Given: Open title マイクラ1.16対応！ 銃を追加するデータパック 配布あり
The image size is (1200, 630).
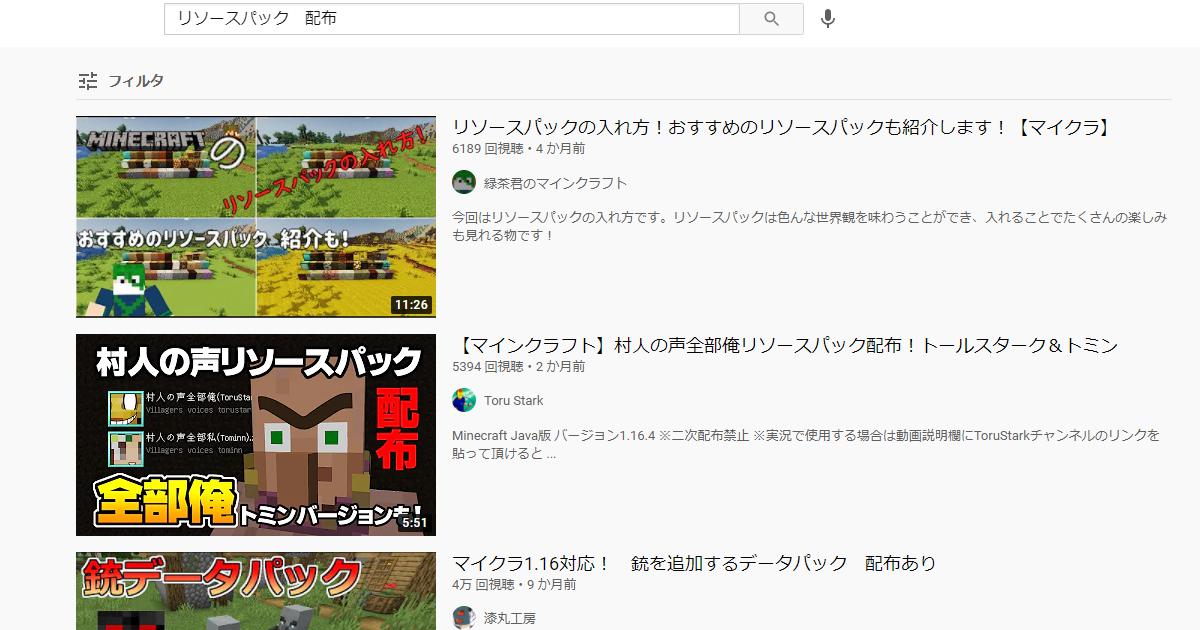Looking at the screenshot, I should (x=694, y=563).
